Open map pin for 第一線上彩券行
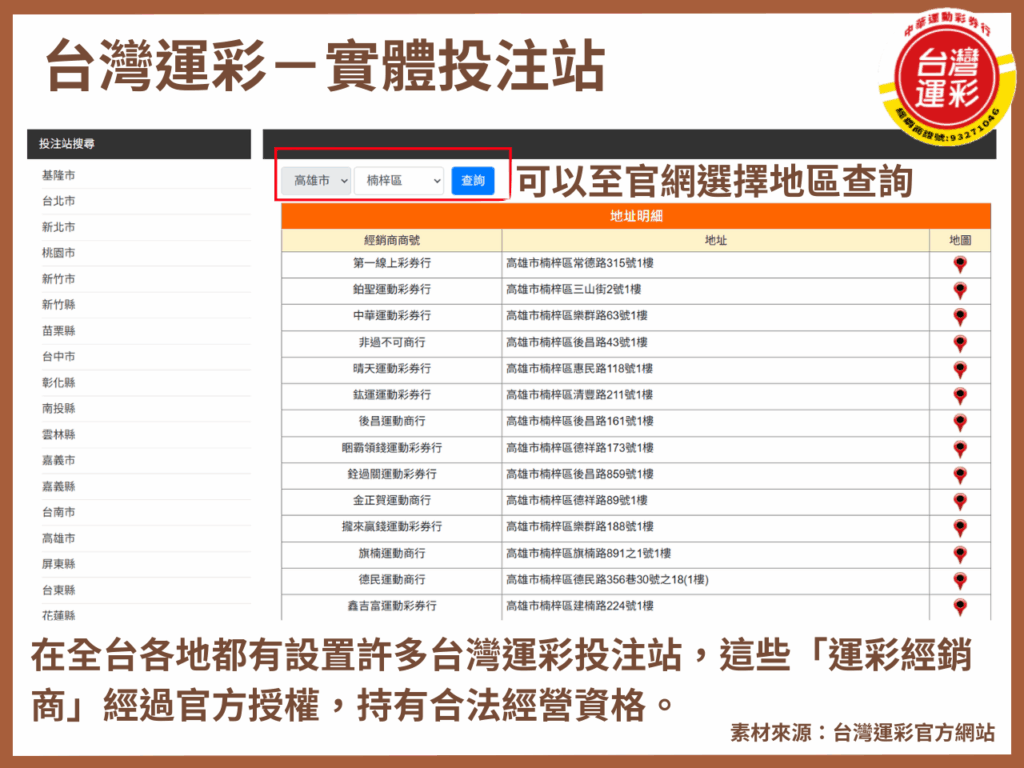1024x768 pixels. [959, 264]
